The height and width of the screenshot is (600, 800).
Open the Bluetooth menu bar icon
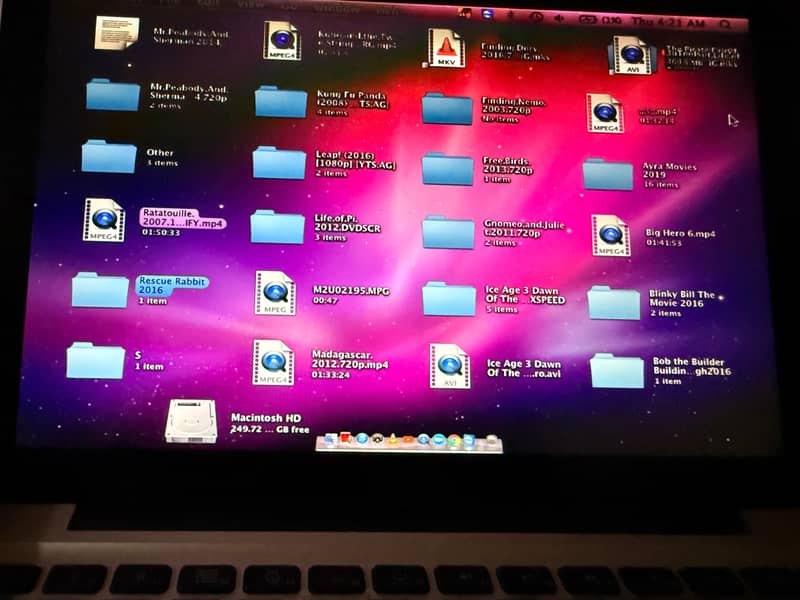(x=510, y=15)
